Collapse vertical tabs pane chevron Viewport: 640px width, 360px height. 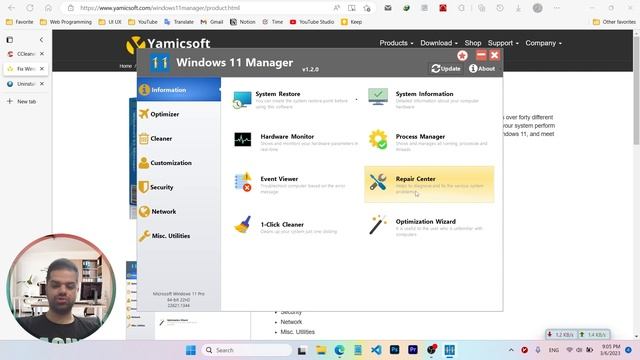coord(41,40)
